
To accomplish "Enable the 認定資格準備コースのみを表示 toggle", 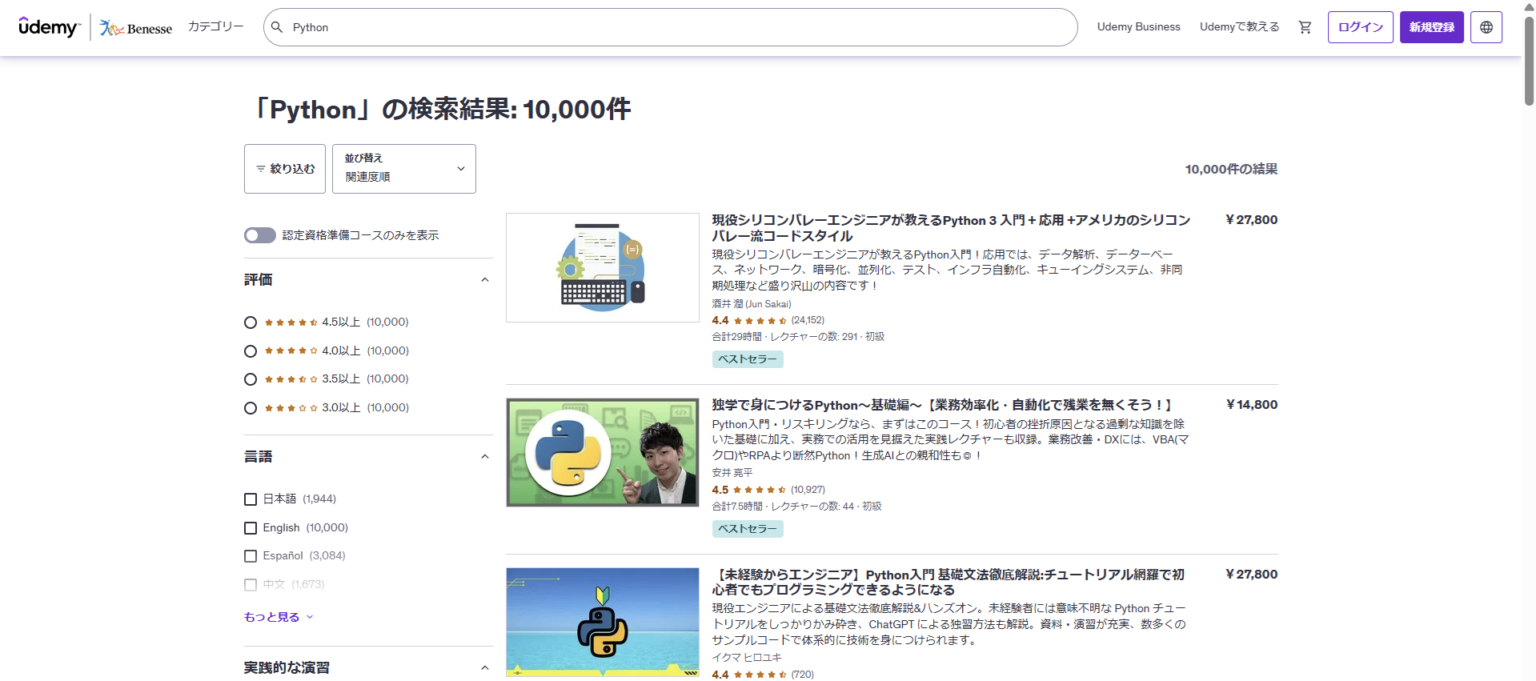I will [x=259, y=234].
